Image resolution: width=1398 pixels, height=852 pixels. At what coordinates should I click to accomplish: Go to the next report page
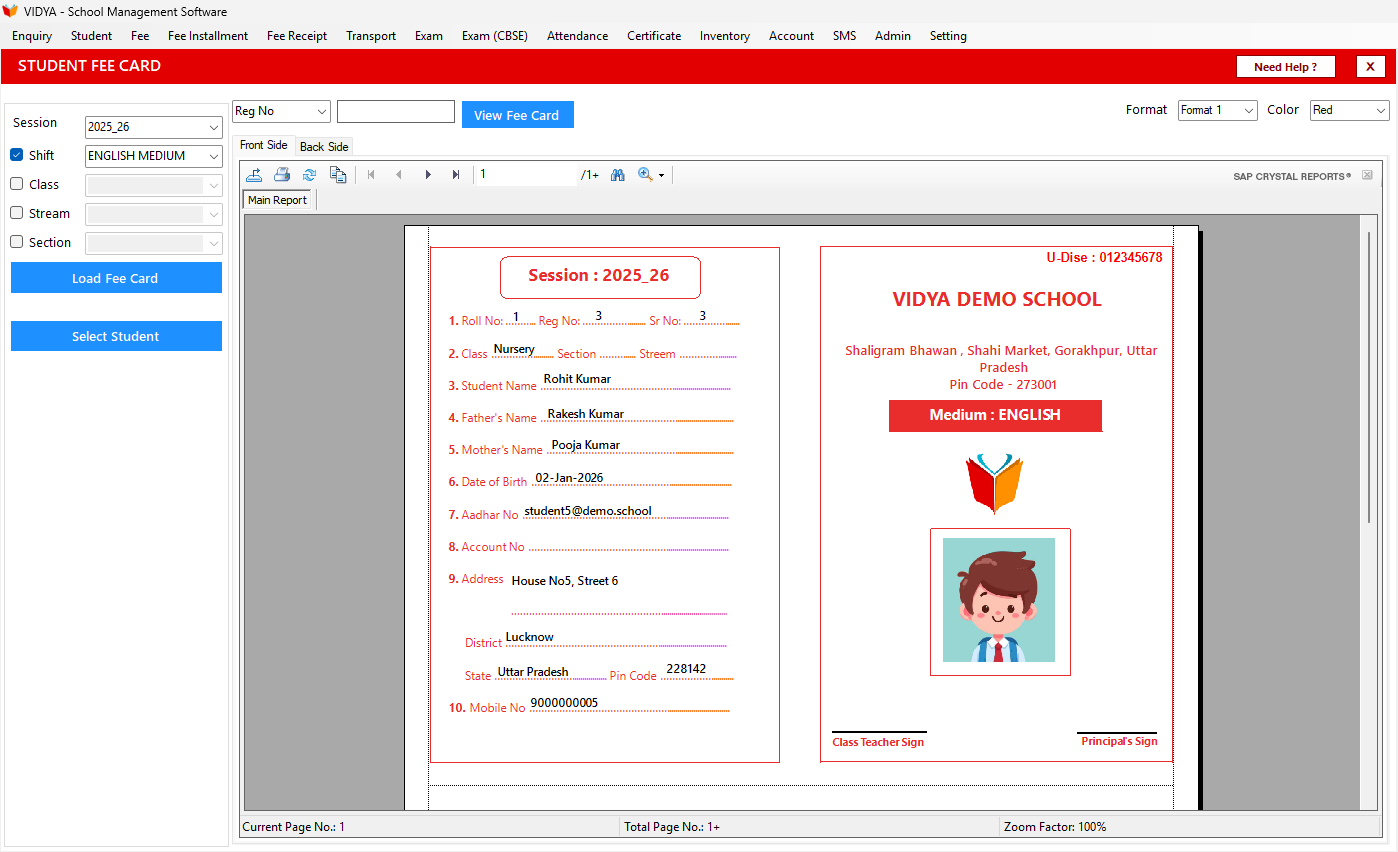point(428,175)
